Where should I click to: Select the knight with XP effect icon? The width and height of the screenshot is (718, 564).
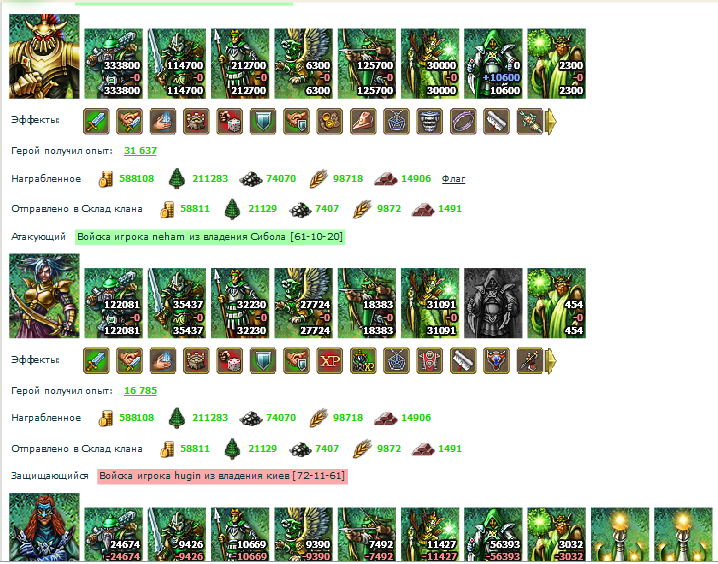coord(363,361)
